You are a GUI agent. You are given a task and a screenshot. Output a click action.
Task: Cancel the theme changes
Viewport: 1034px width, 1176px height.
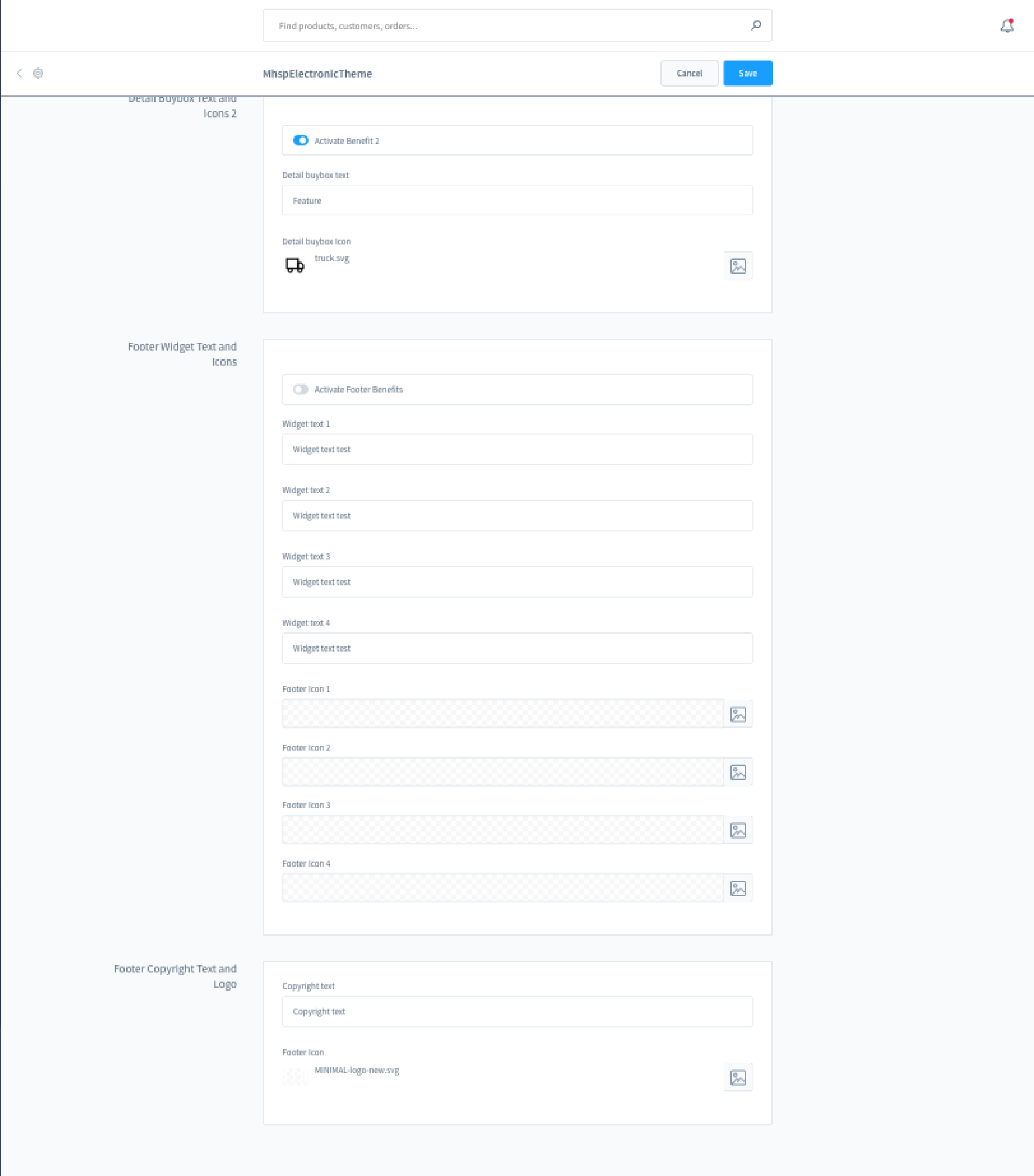(x=689, y=73)
